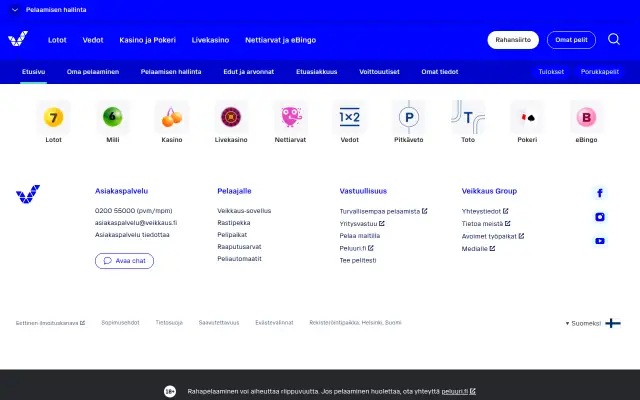Open the Tee pelitesti link
Screen dimensions: 640x400
(358, 260)
